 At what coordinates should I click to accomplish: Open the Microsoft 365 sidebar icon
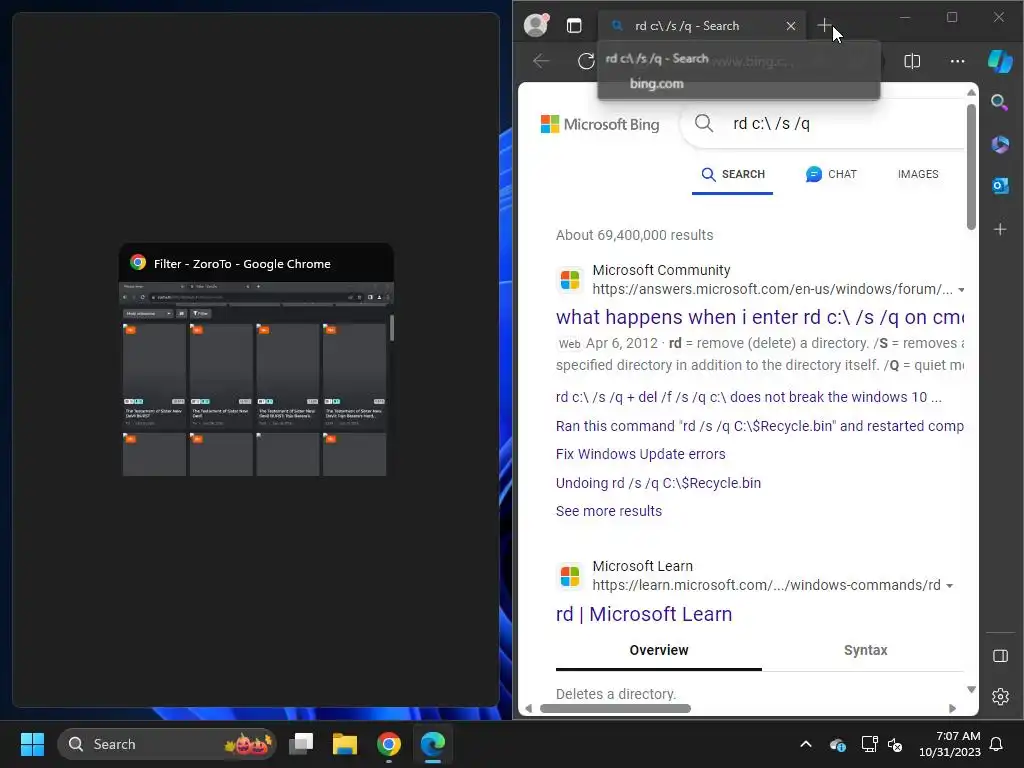click(1000, 144)
